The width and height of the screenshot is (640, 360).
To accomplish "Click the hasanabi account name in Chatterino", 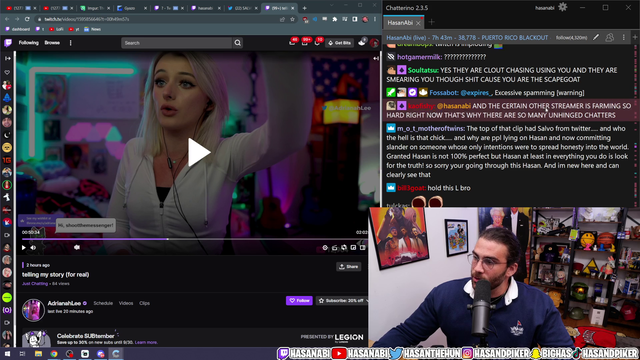I will (x=544, y=8).
